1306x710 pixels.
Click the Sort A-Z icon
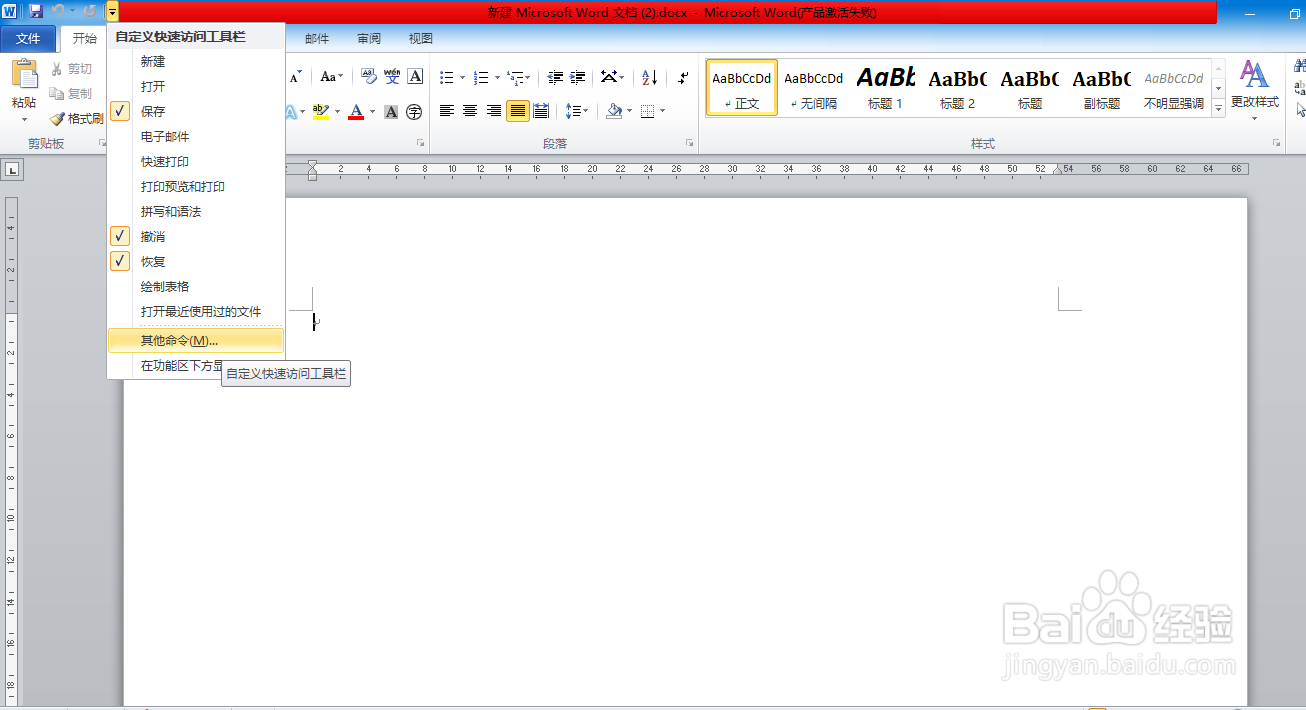coord(649,77)
